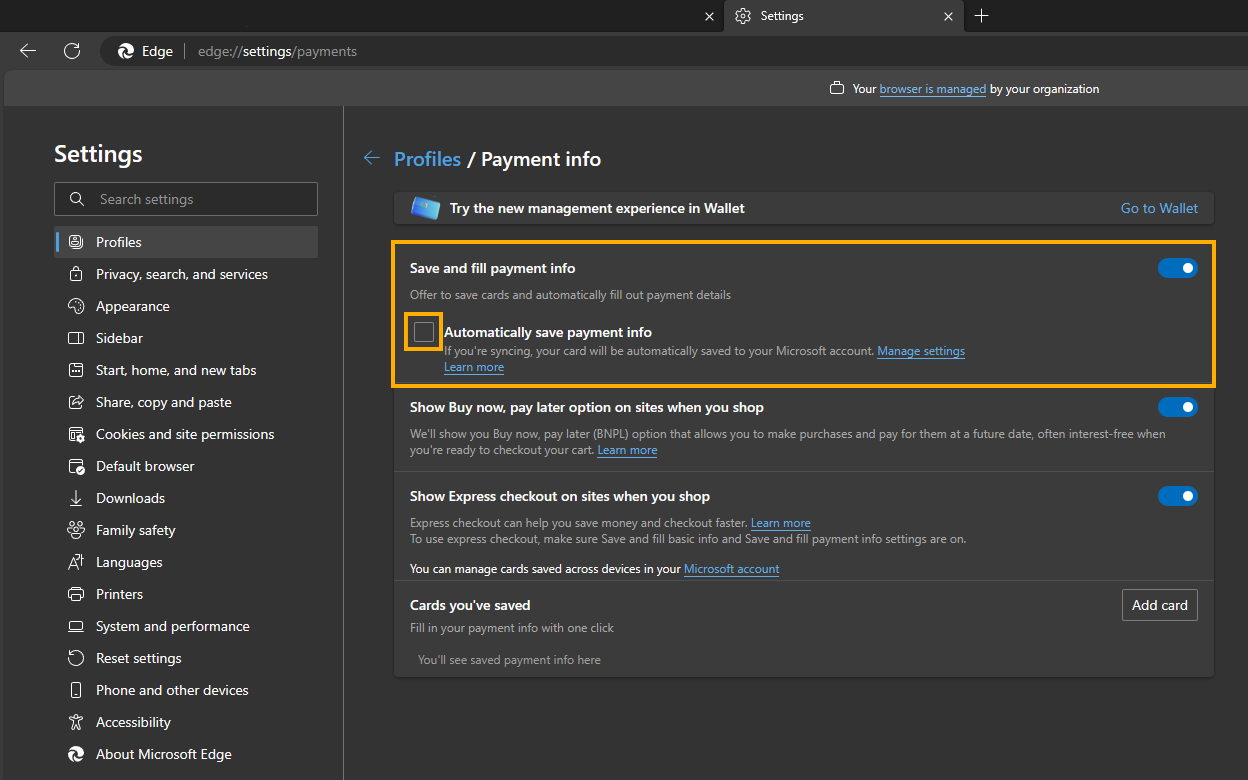Click the Printers icon
1248x780 pixels.
[76, 594]
